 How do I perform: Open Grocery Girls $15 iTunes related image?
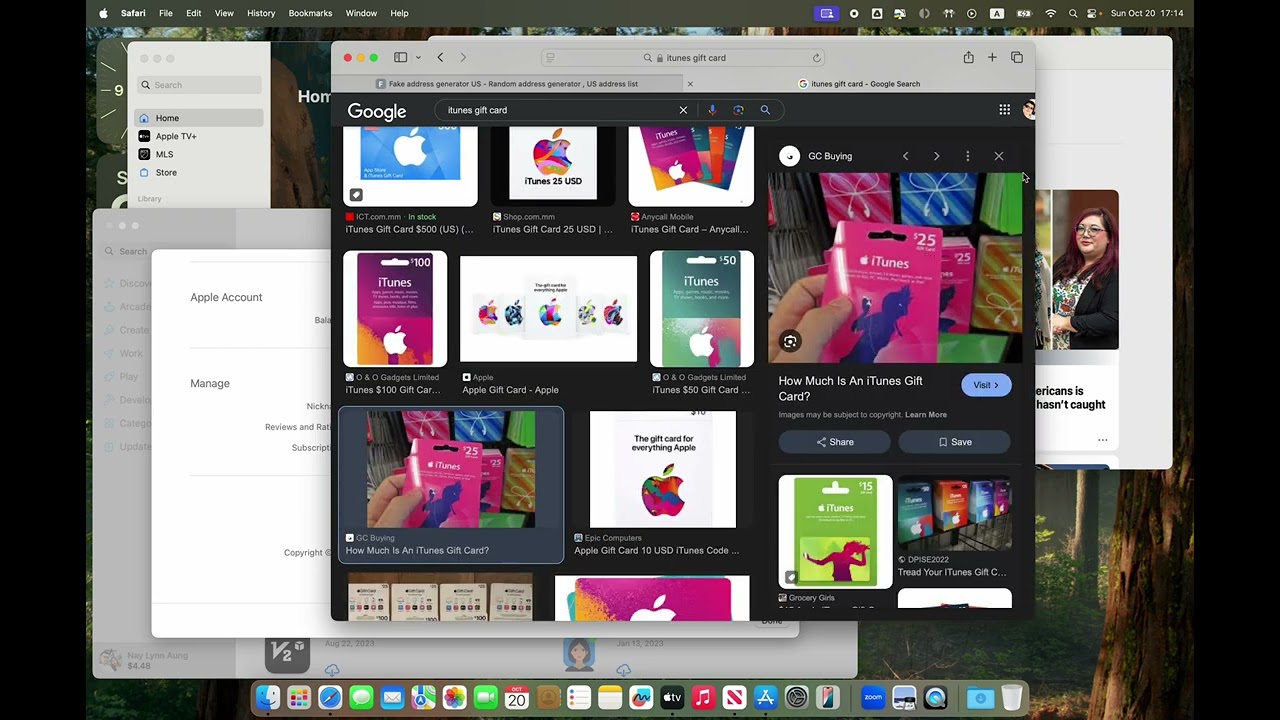coord(835,532)
